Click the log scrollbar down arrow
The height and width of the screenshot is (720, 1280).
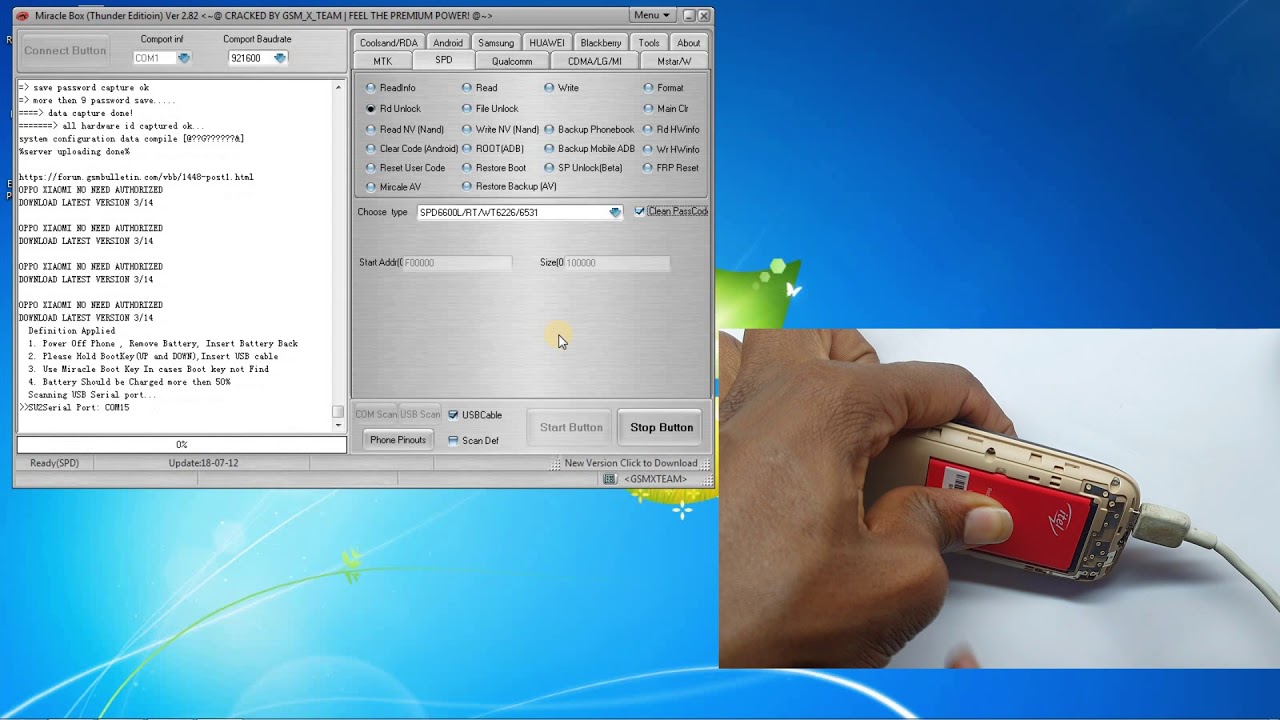pos(338,425)
